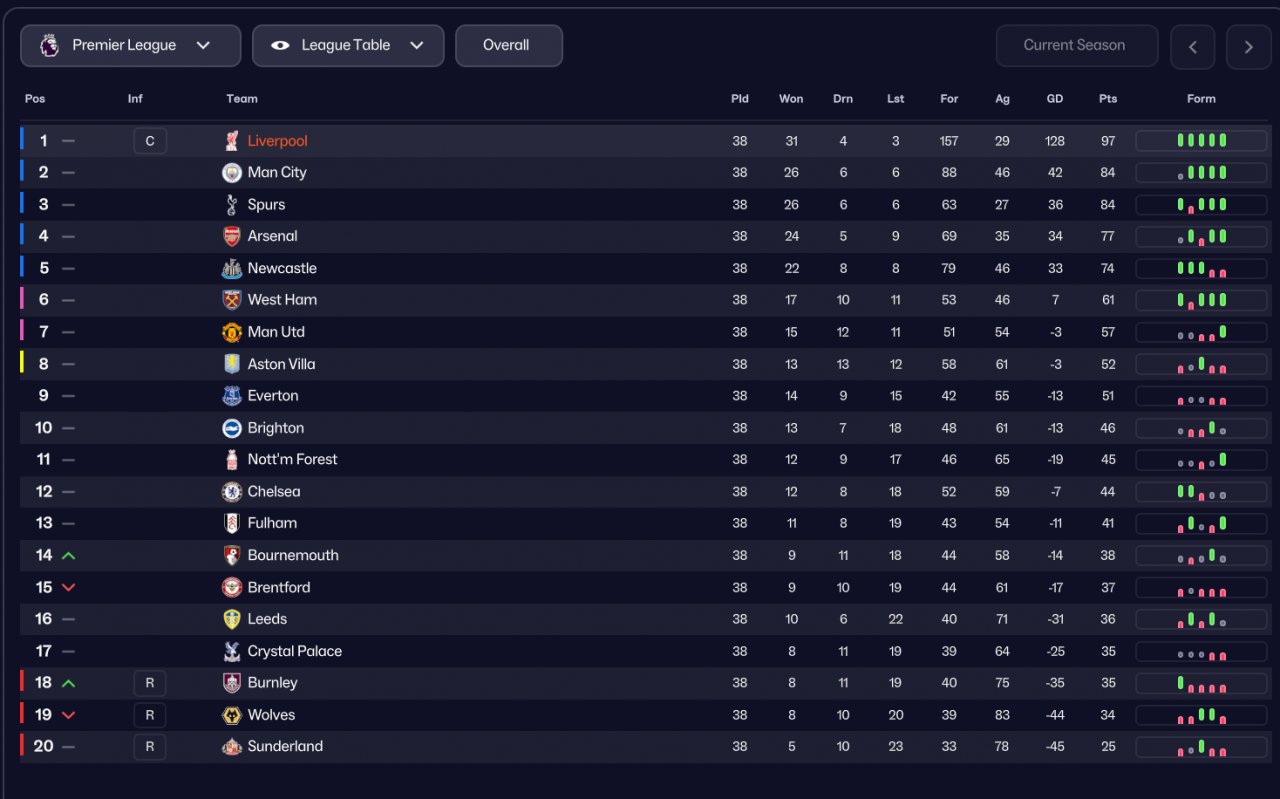Click the Everton crest icon
Viewport: 1280px width, 799px height.
pyautogui.click(x=232, y=396)
